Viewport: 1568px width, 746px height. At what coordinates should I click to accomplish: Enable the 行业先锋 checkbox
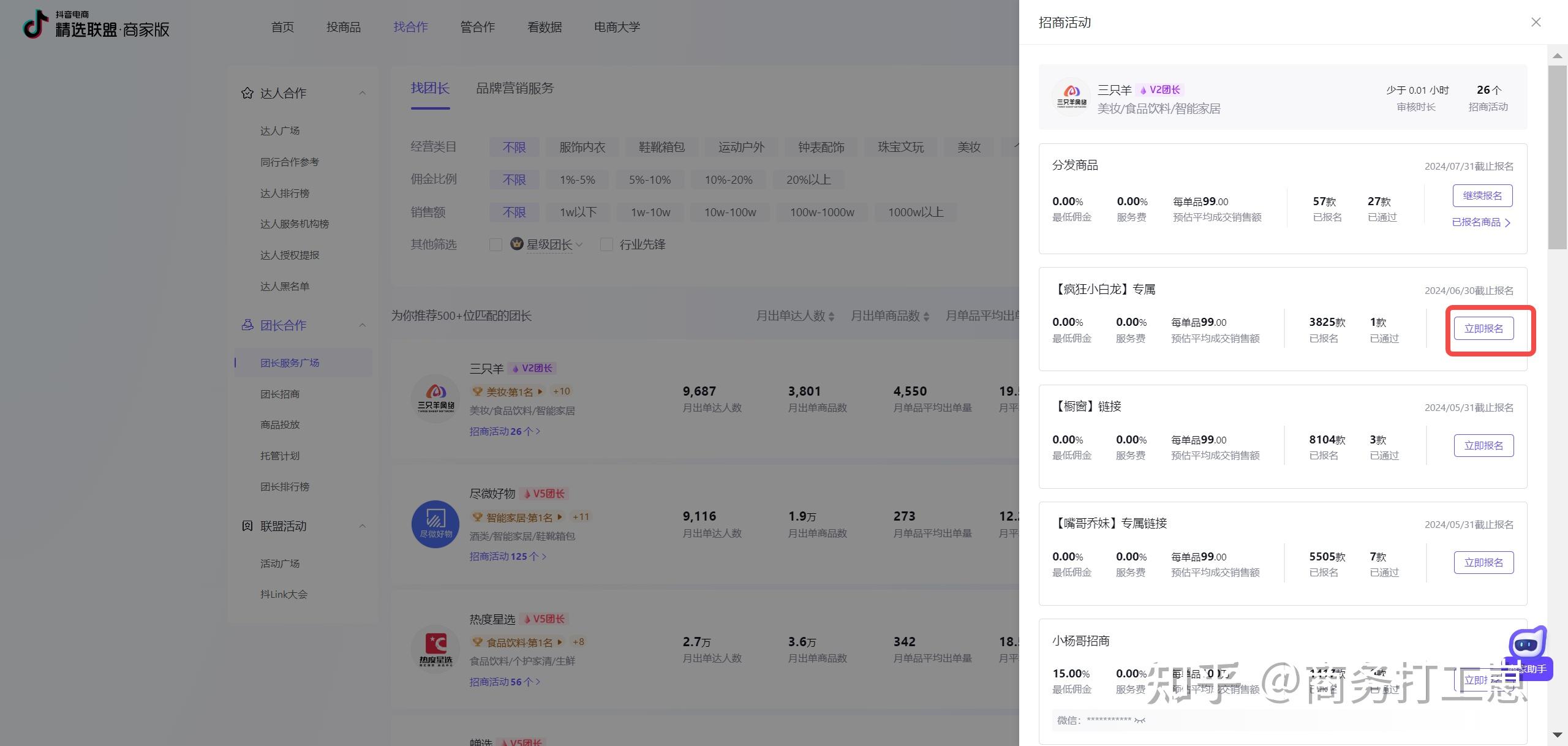pos(606,245)
